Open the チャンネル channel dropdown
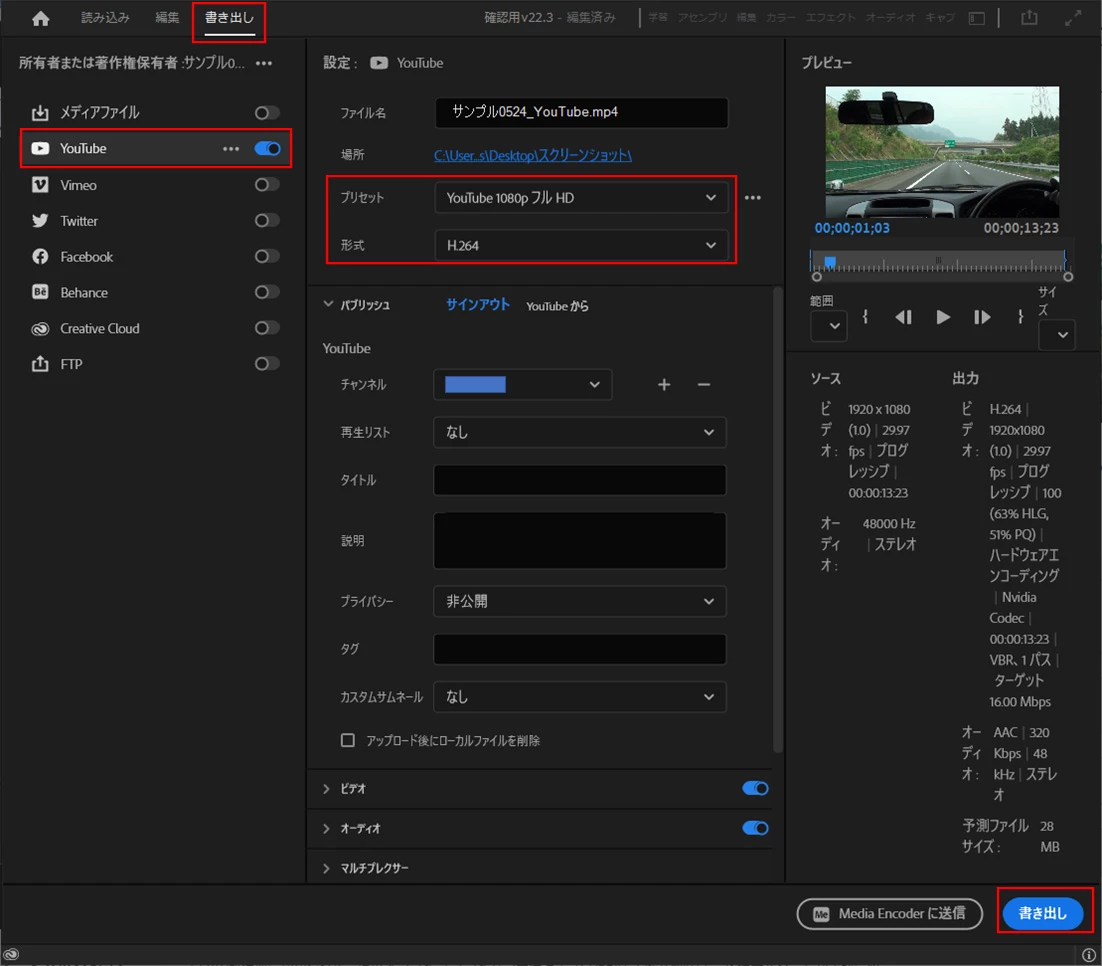The height and width of the screenshot is (966, 1102). click(x=522, y=385)
